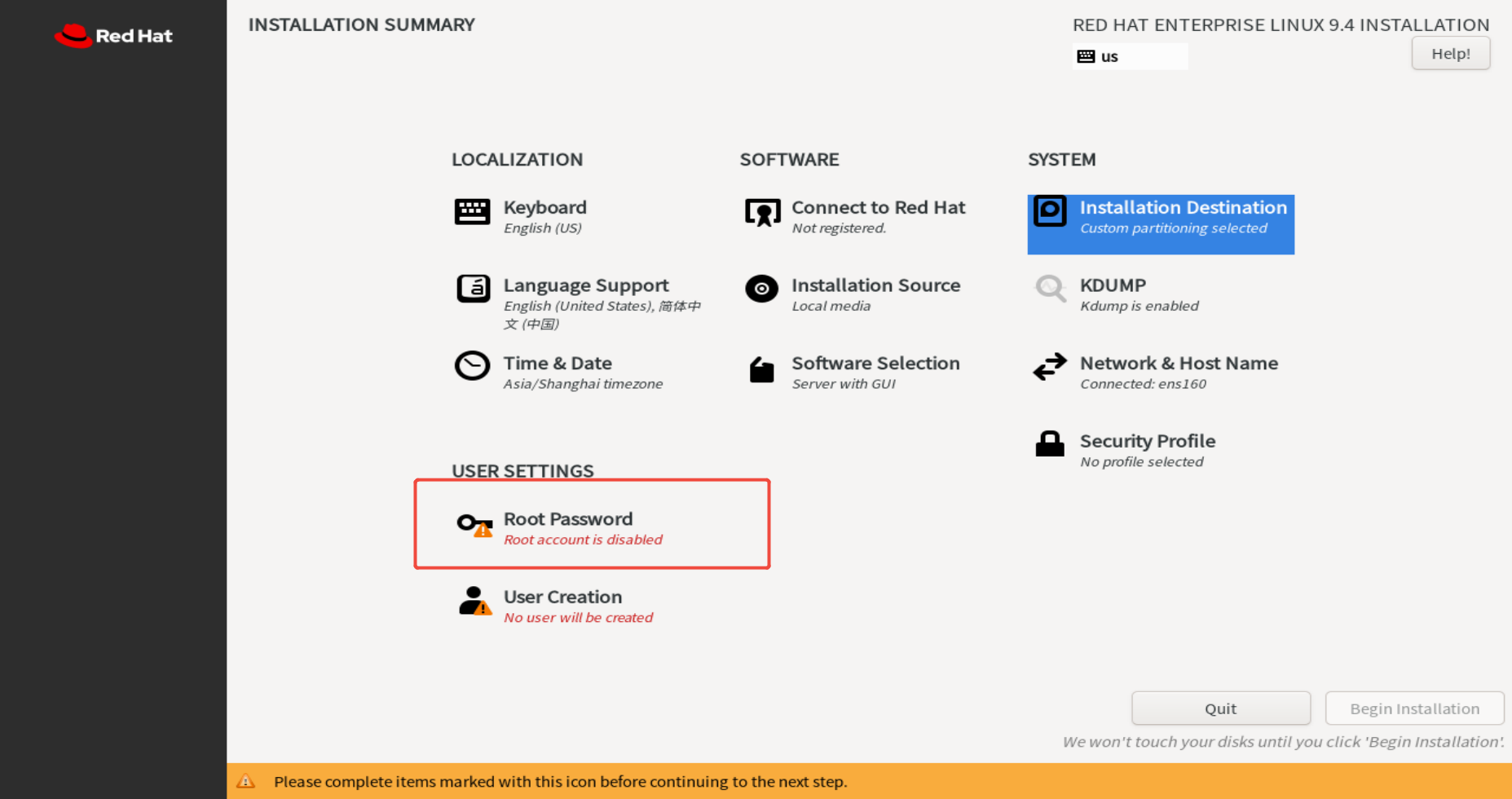Viewport: 1512px width, 799px height.
Task: Open Installation Source settings
Action: tap(875, 285)
